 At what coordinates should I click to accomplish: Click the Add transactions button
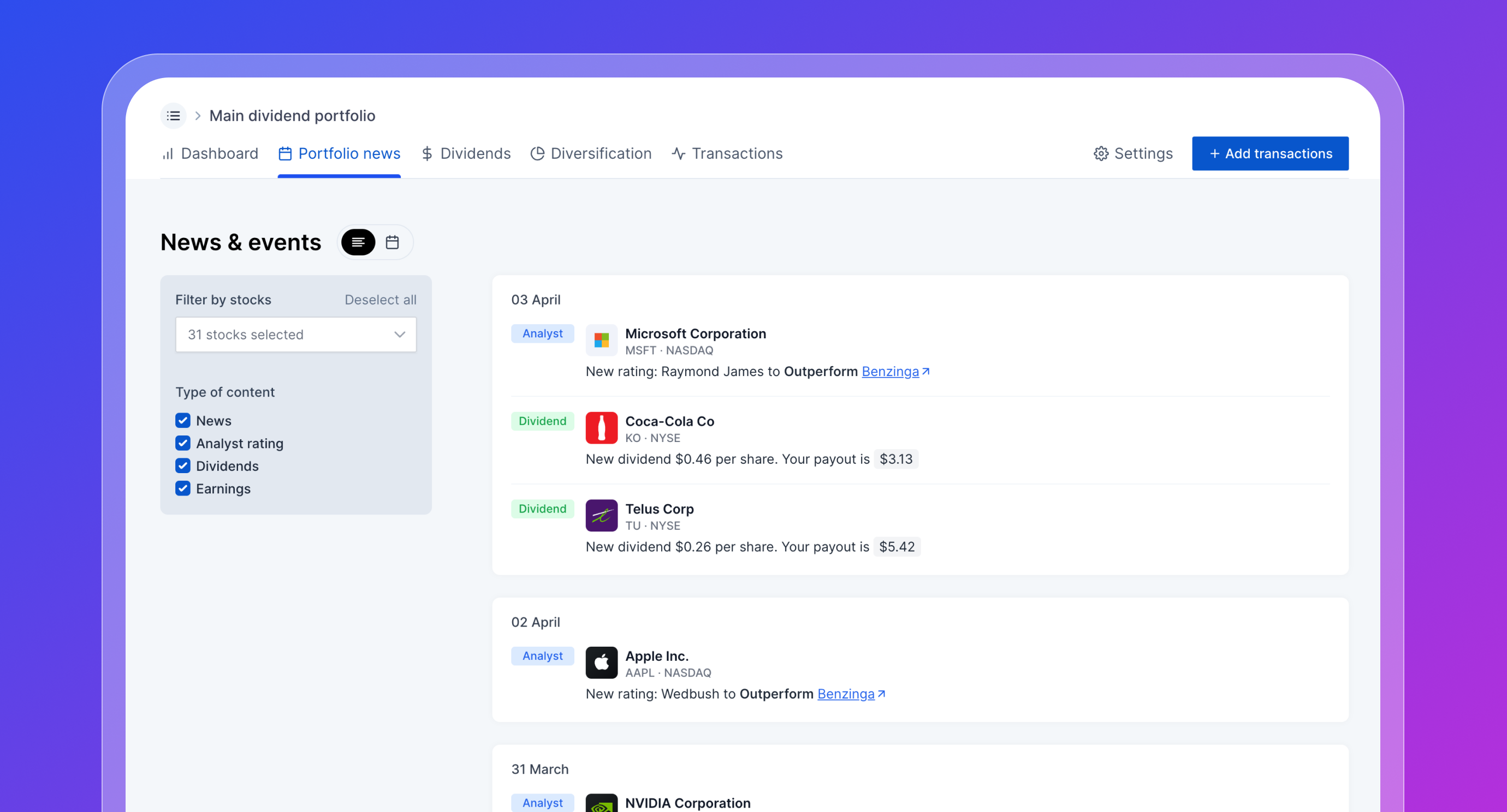click(x=1269, y=154)
